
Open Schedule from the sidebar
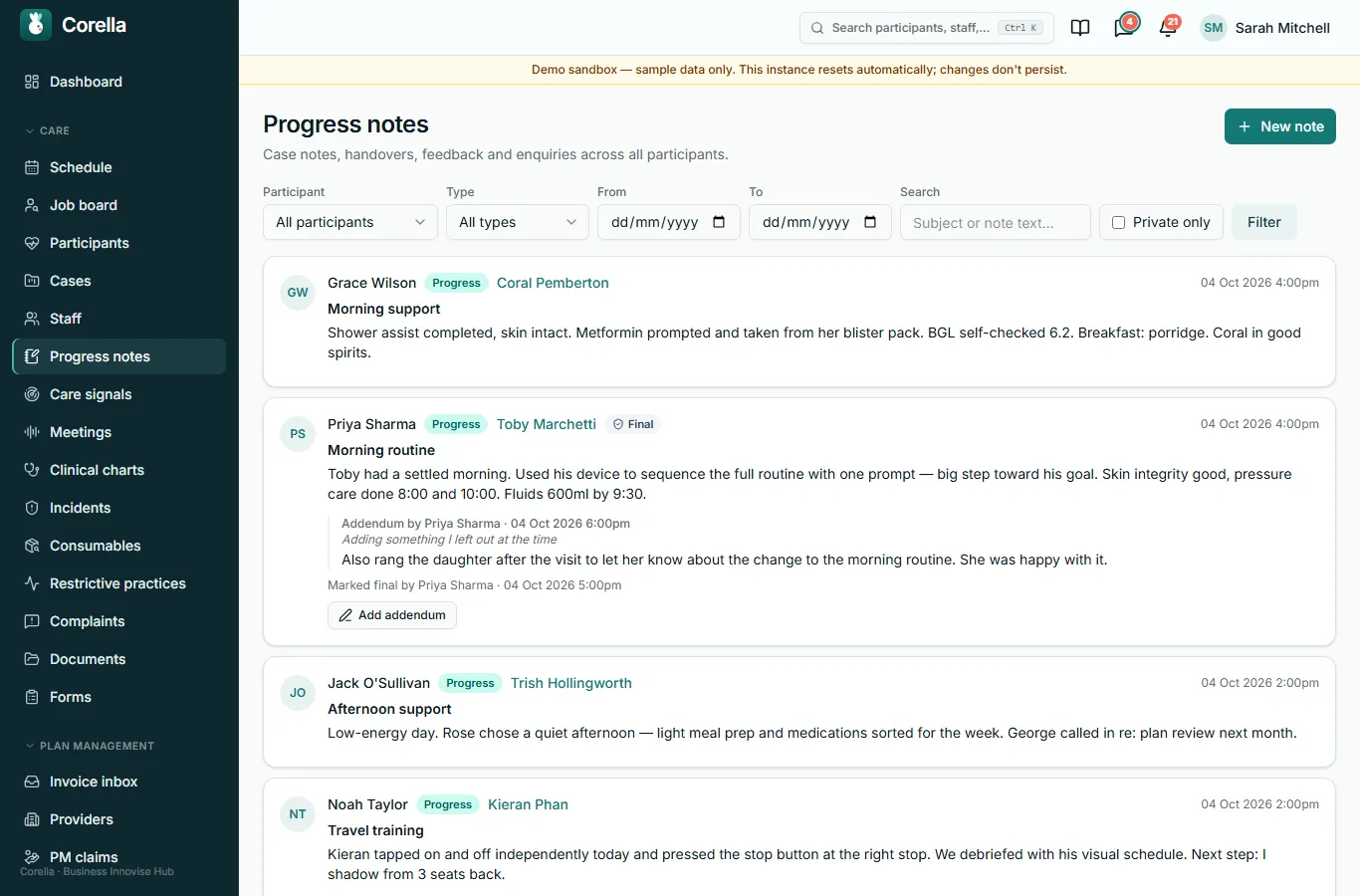tap(119, 167)
